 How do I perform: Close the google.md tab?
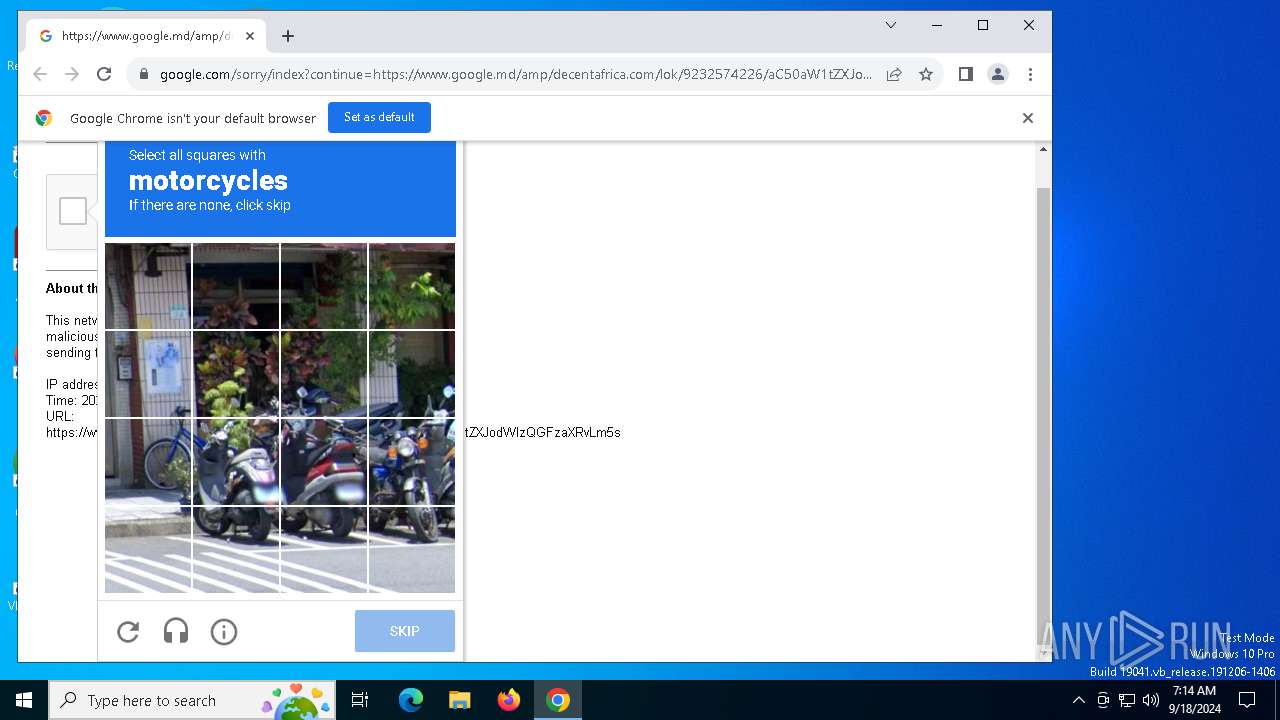click(250, 36)
